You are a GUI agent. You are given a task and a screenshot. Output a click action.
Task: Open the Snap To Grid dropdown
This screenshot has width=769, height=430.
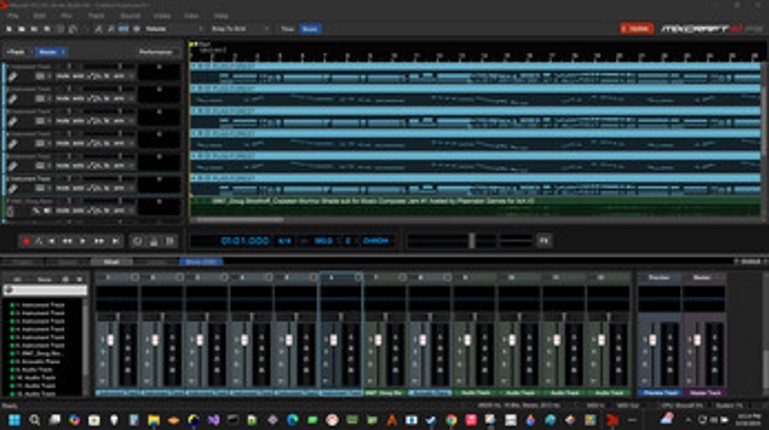point(236,30)
